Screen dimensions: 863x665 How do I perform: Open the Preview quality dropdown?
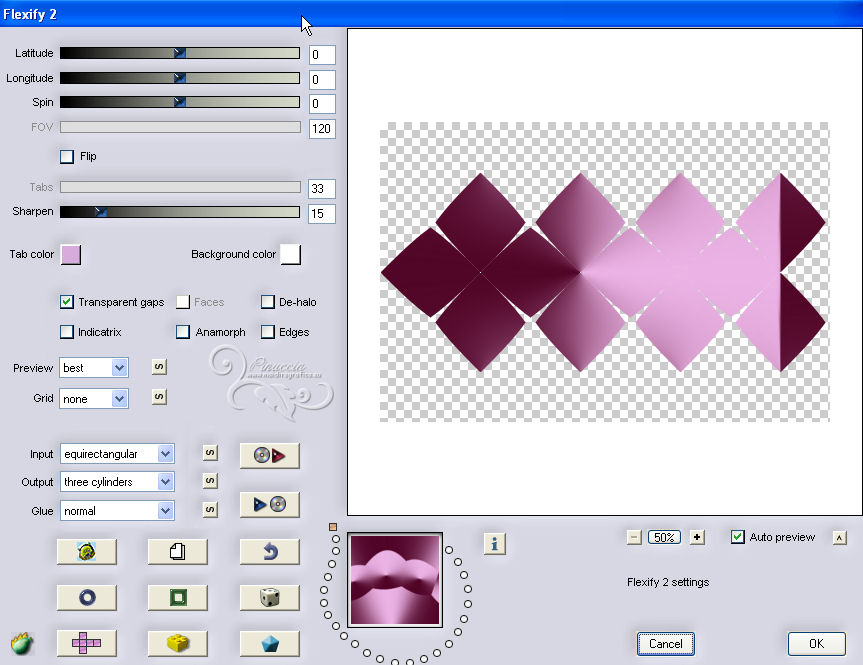(x=94, y=368)
